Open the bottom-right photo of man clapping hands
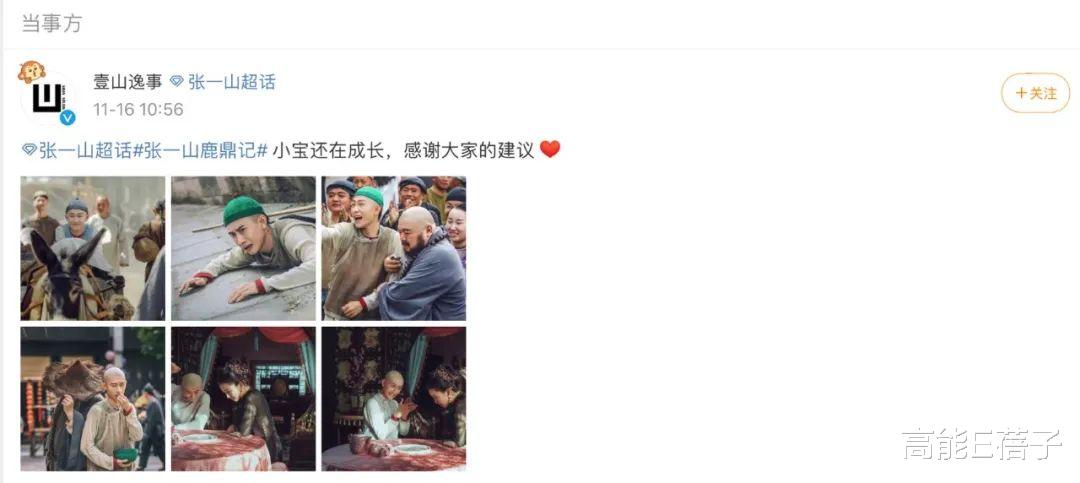Image resolution: width=1080 pixels, height=483 pixels. 393,399
